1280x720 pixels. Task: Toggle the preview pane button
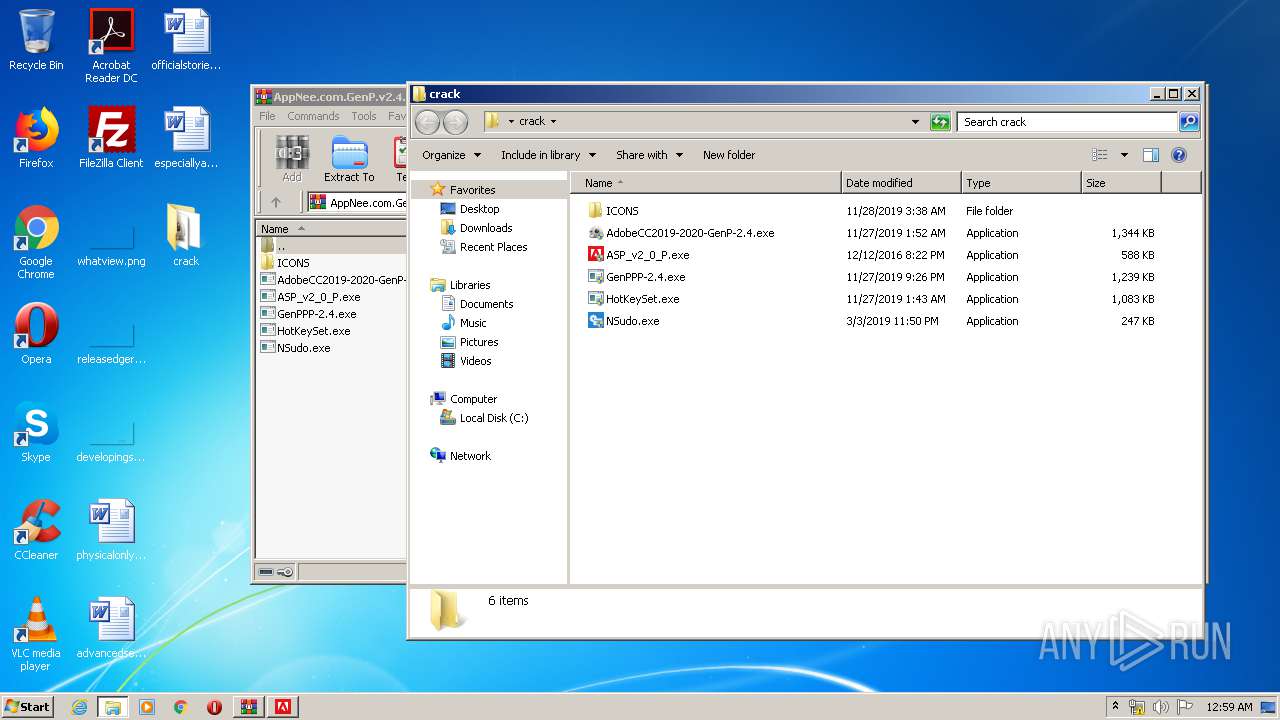pos(1150,155)
